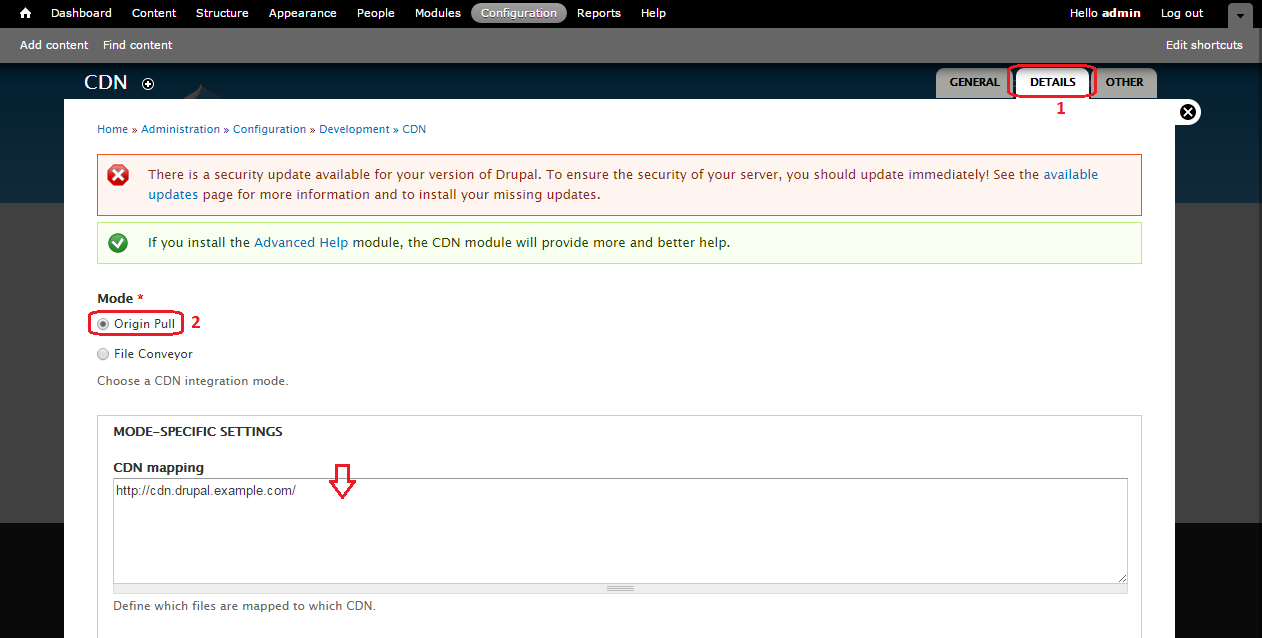The height and width of the screenshot is (638, 1262).
Task: Click the 'Define which files are mapped' description
Action: (x=244, y=606)
